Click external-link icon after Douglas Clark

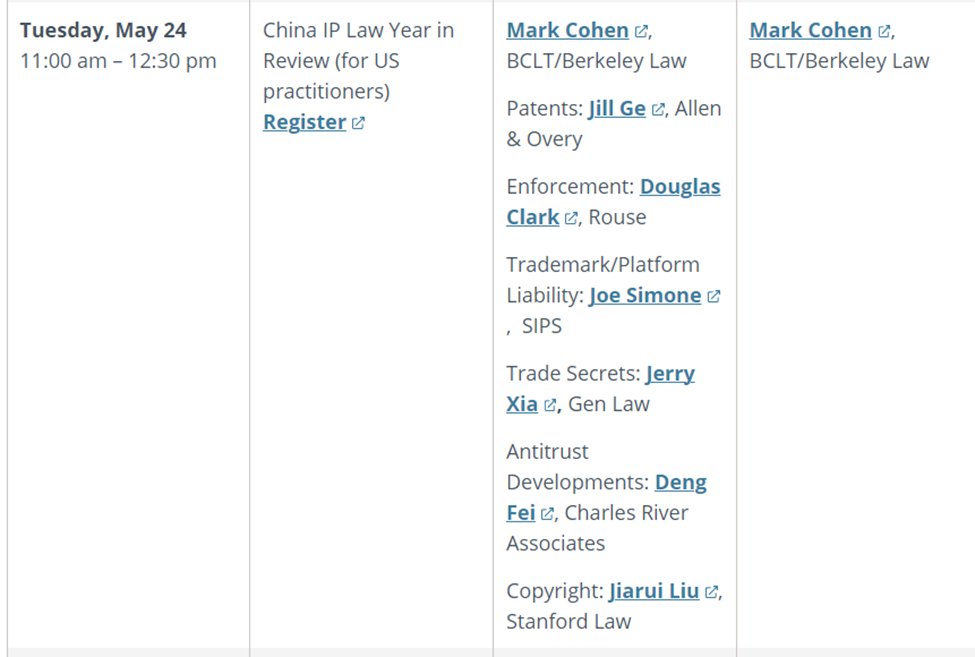[x=571, y=218]
